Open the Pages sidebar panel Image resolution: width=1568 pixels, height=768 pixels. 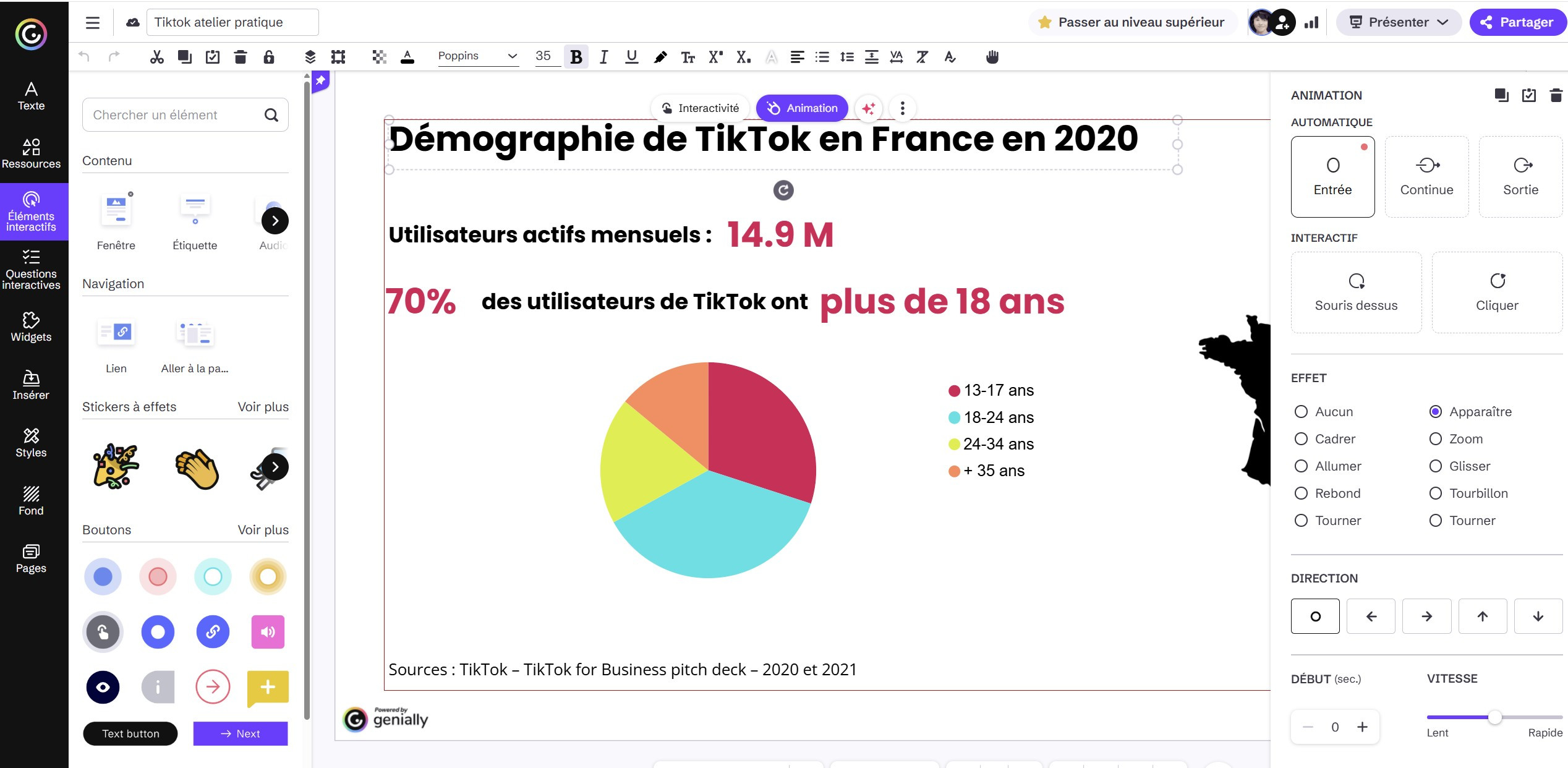pos(31,558)
